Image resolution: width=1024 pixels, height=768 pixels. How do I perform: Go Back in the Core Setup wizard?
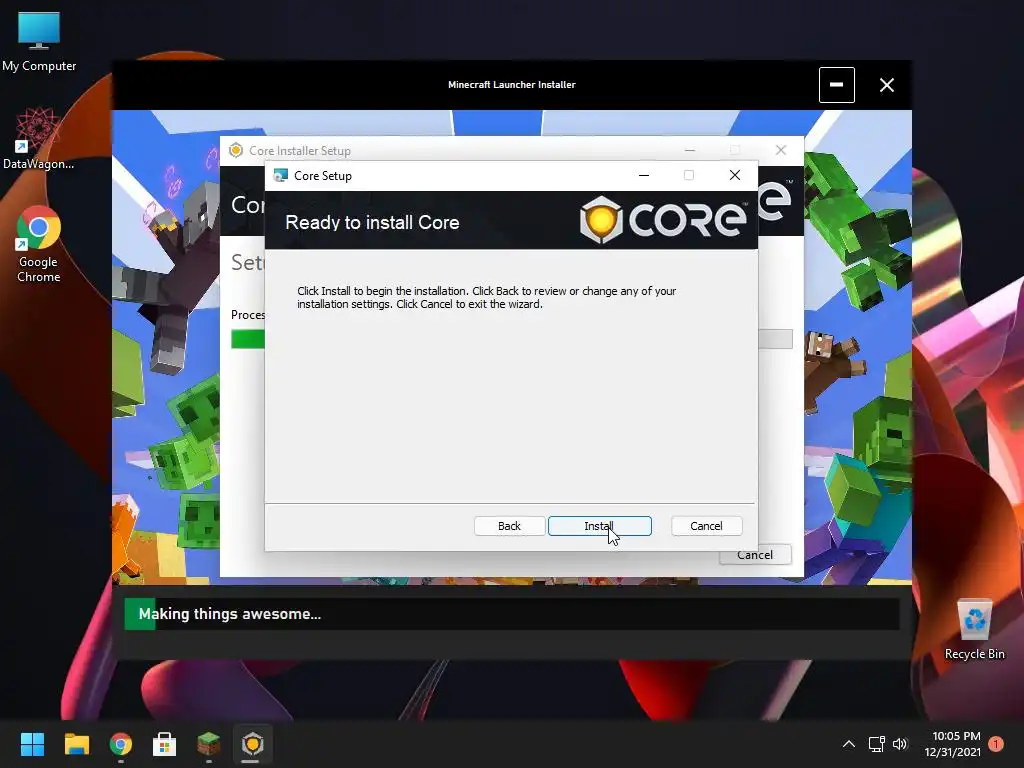tap(509, 526)
